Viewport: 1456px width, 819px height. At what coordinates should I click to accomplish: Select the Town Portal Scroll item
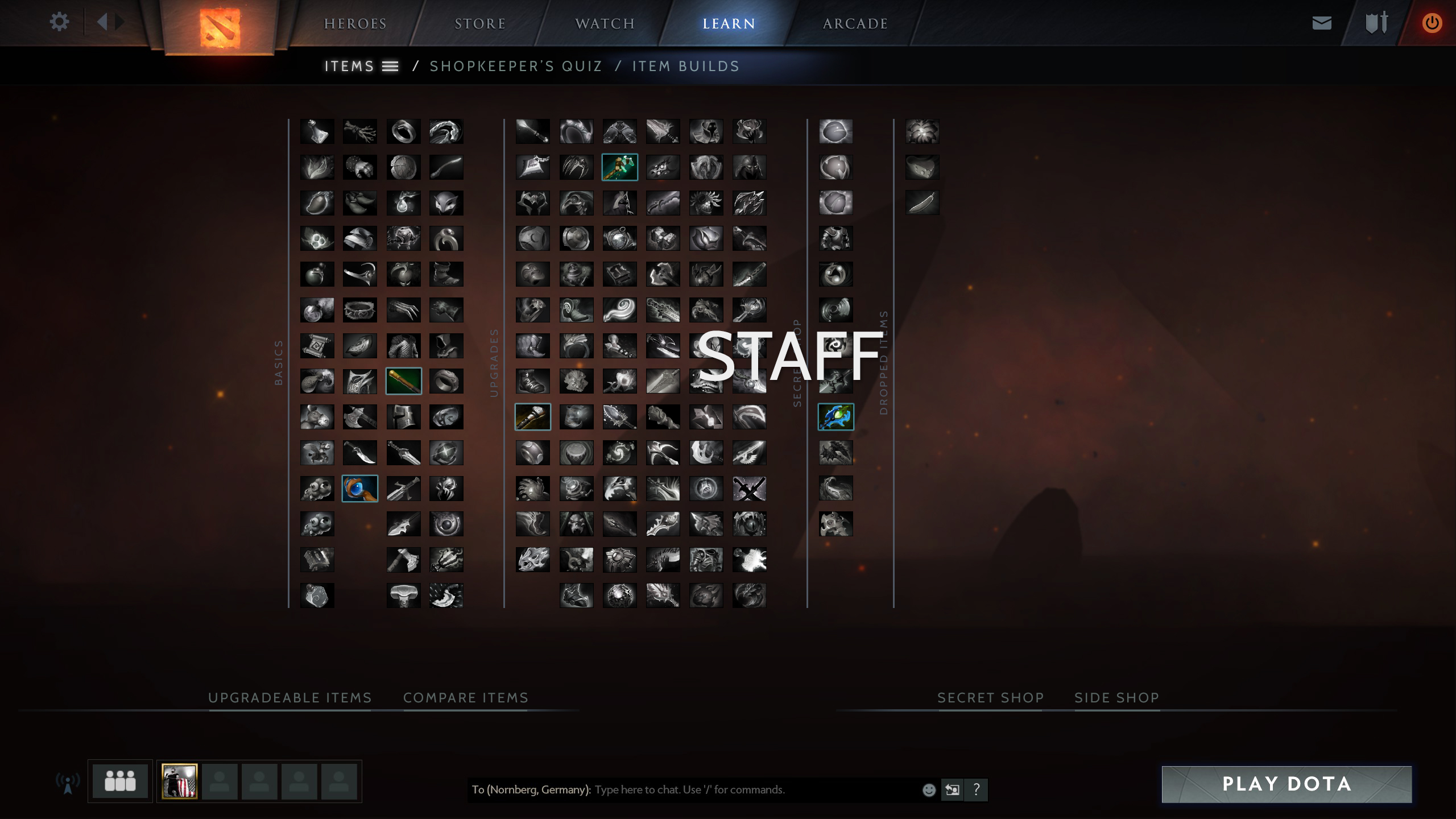[x=317, y=345]
